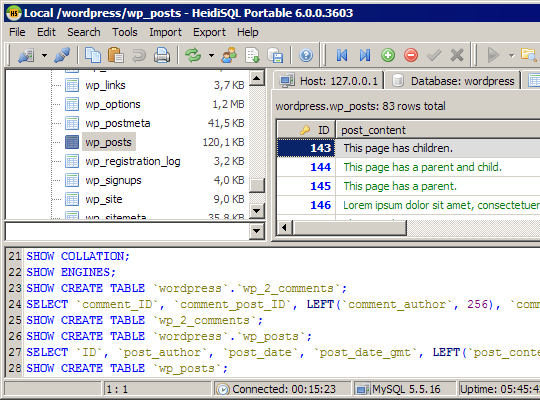540x400 pixels.
Task: Click the Copy toolbar icon
Action: pyautogui.click(x=93, y=55)
